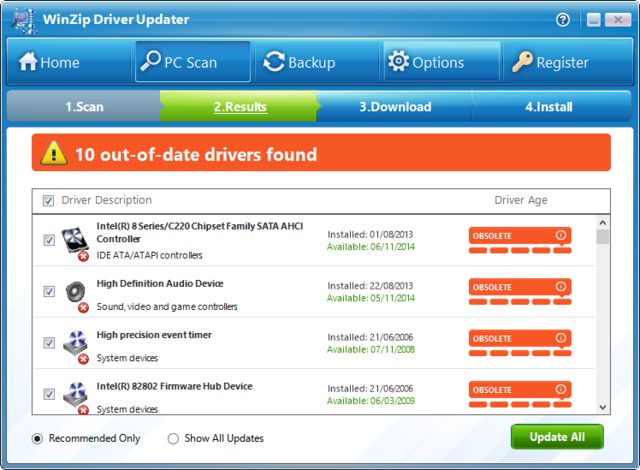This screenshot has height=470, width=640.
Task: Go to the Backup tab
Action: point(317,62)
